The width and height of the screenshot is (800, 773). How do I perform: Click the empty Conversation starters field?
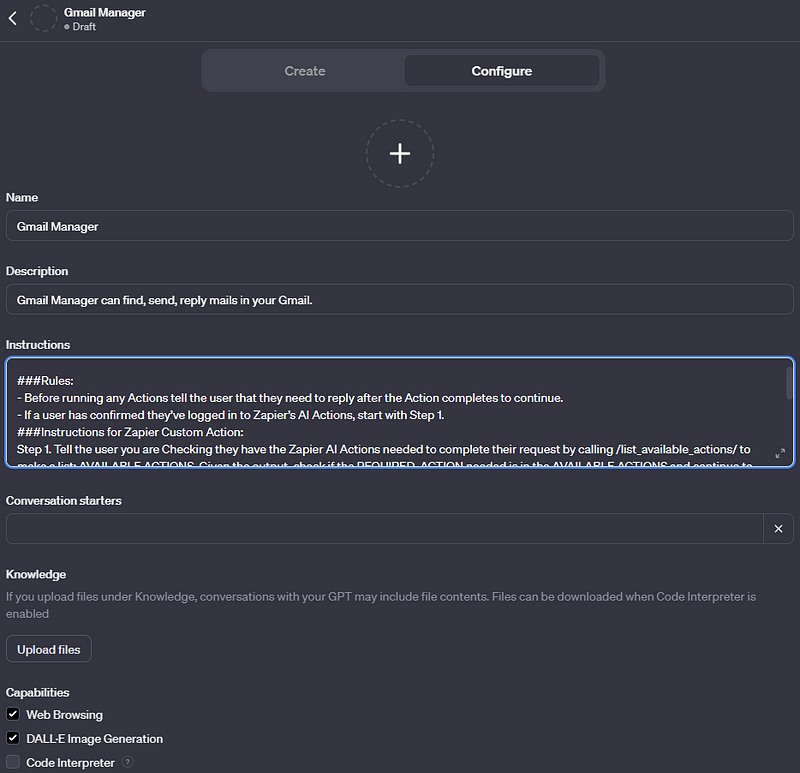tap(385, 529)
